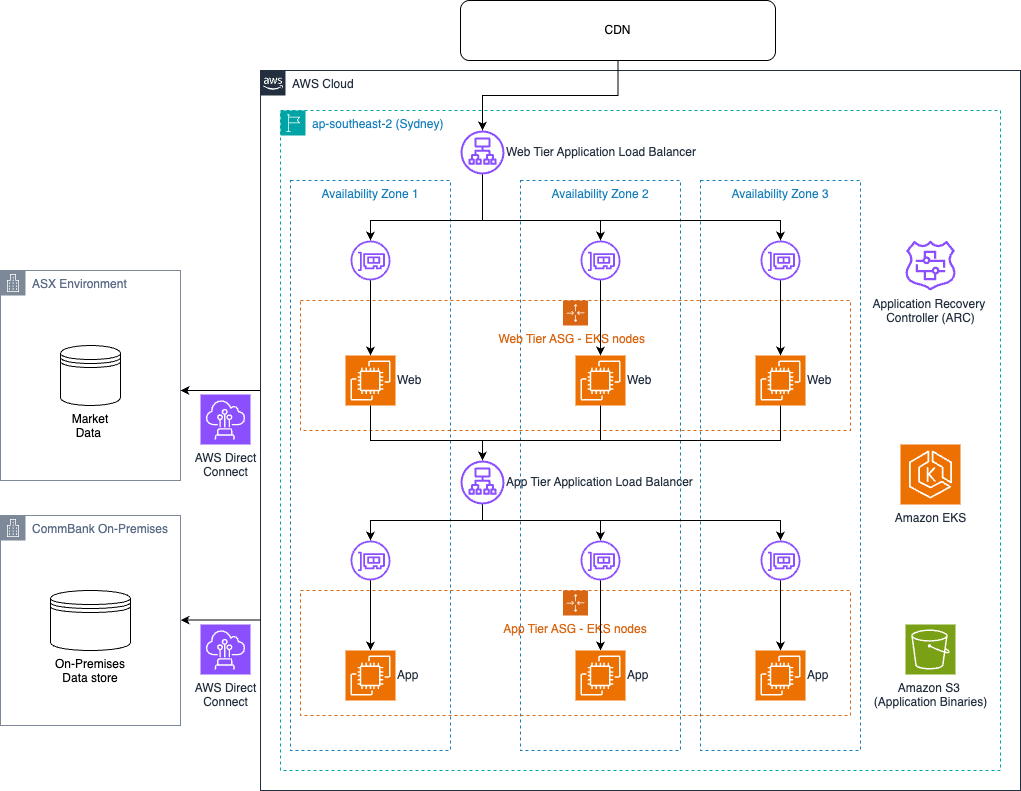This screenshot has width=1021, height=791.
Task: Click the 'Web Tier Application Load Balancer' text
Action: [x=601, y=152]
